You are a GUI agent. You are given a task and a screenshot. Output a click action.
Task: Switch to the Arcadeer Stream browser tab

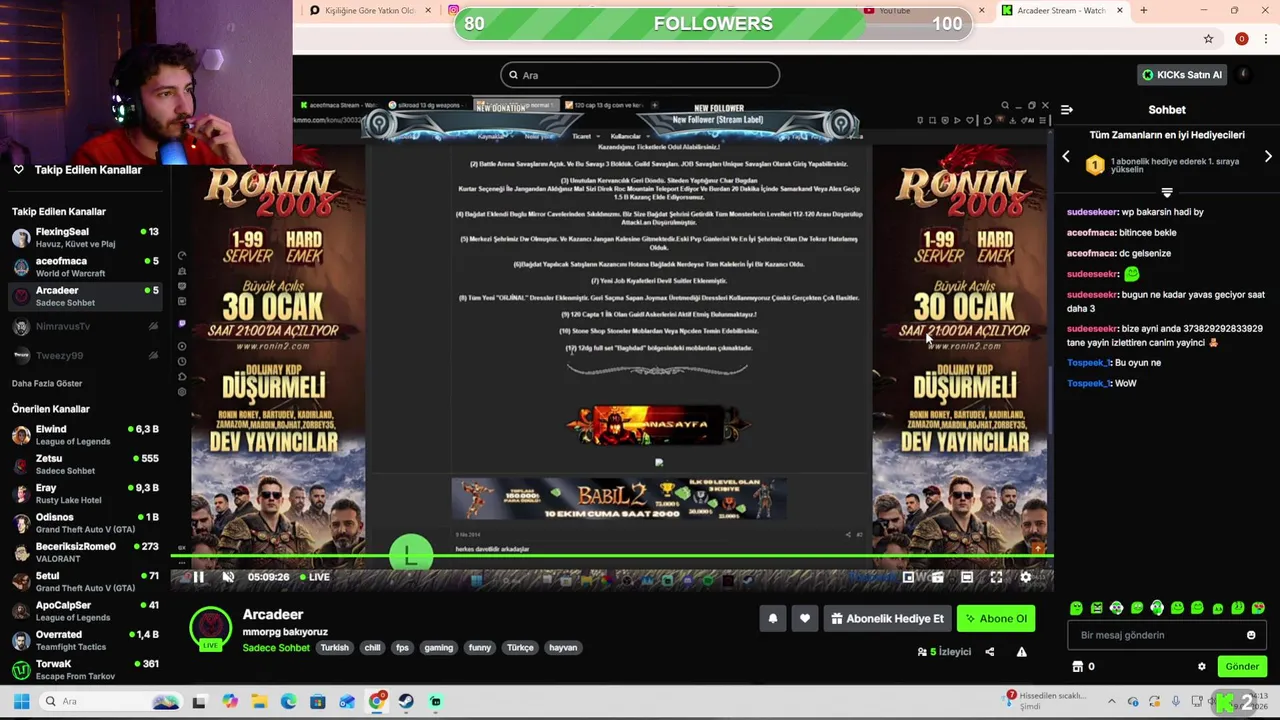[x=1061, y=11]
